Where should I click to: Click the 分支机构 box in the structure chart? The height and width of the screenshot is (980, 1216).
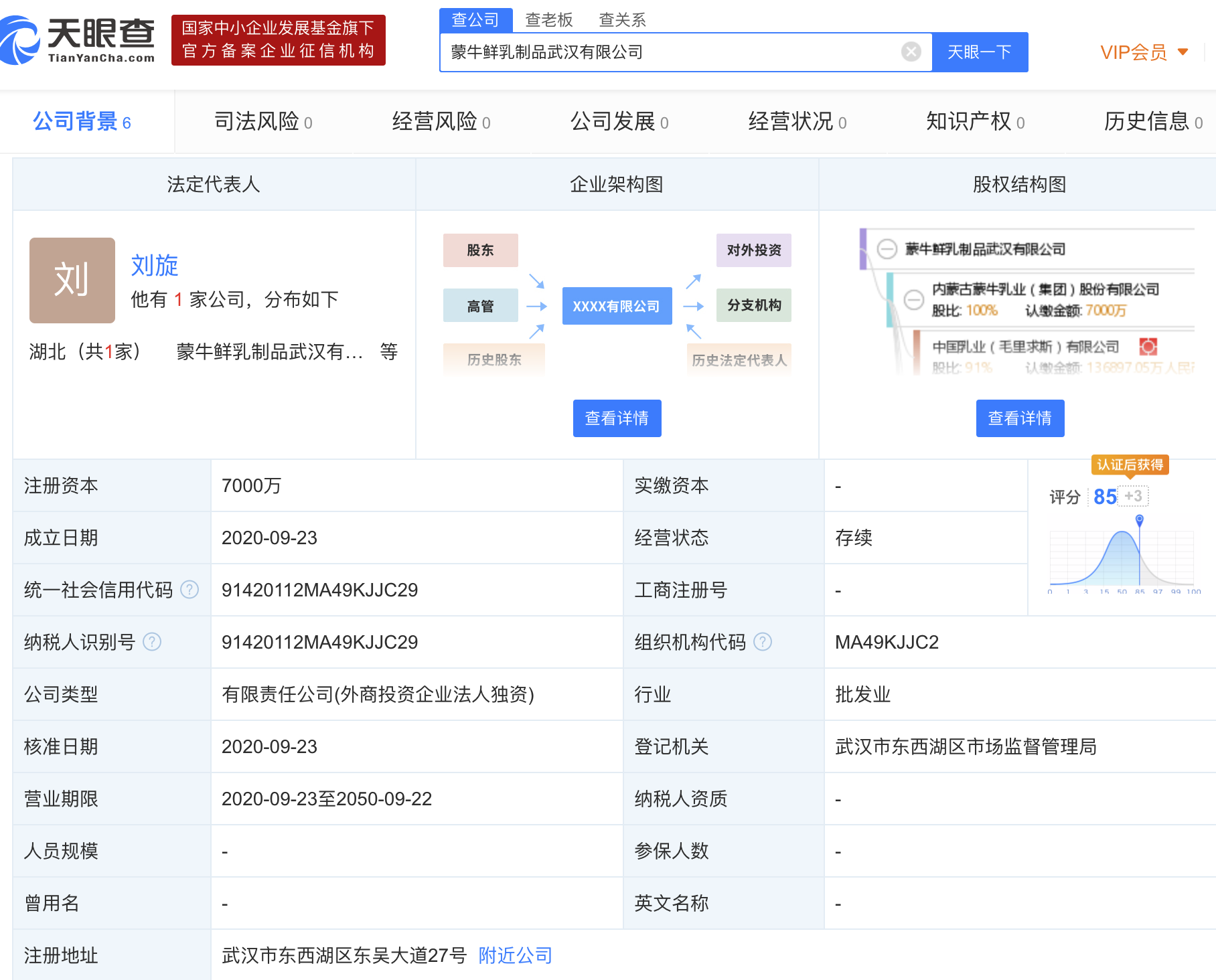click(x=754, y=306)
